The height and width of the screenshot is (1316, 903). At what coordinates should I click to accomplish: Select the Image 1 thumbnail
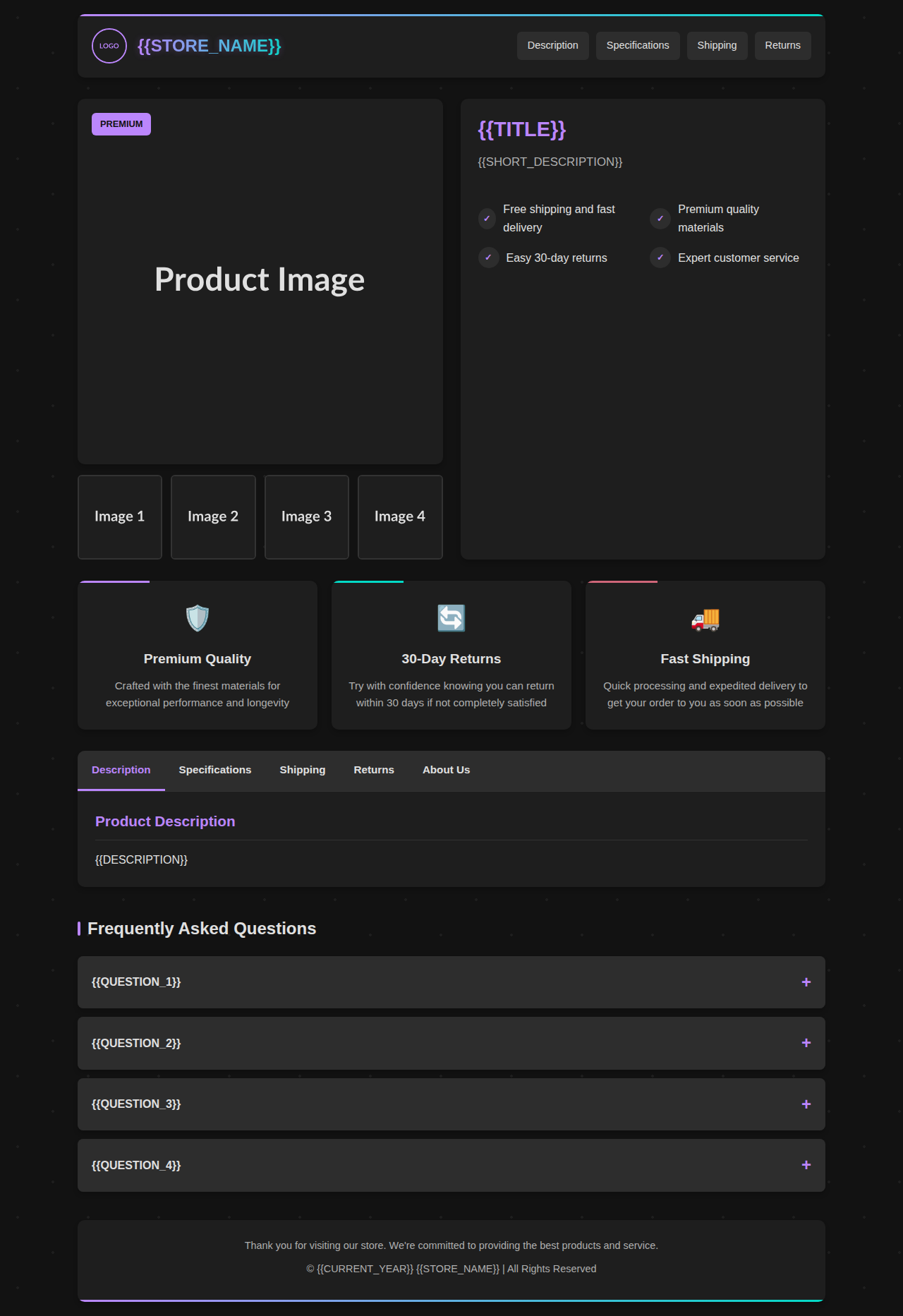120,517
